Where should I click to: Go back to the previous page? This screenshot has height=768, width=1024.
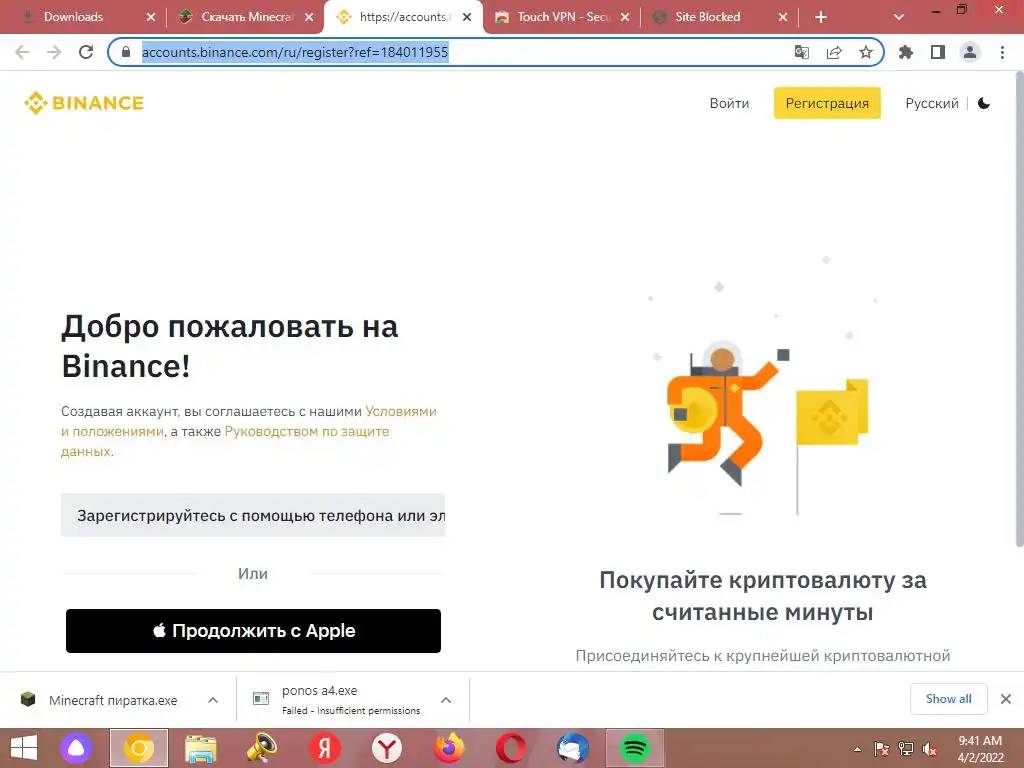coord(22,52)
